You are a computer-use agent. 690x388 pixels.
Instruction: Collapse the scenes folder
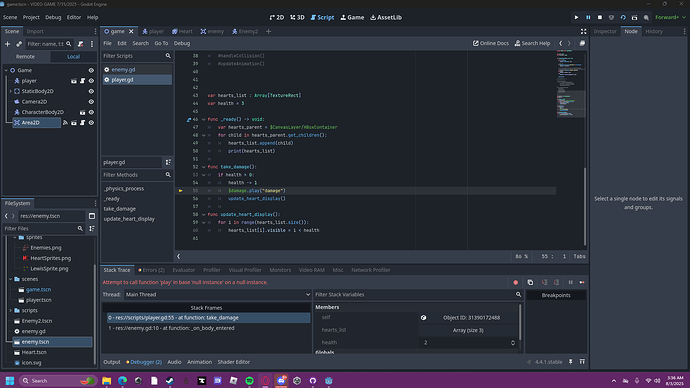click(11, 279)
